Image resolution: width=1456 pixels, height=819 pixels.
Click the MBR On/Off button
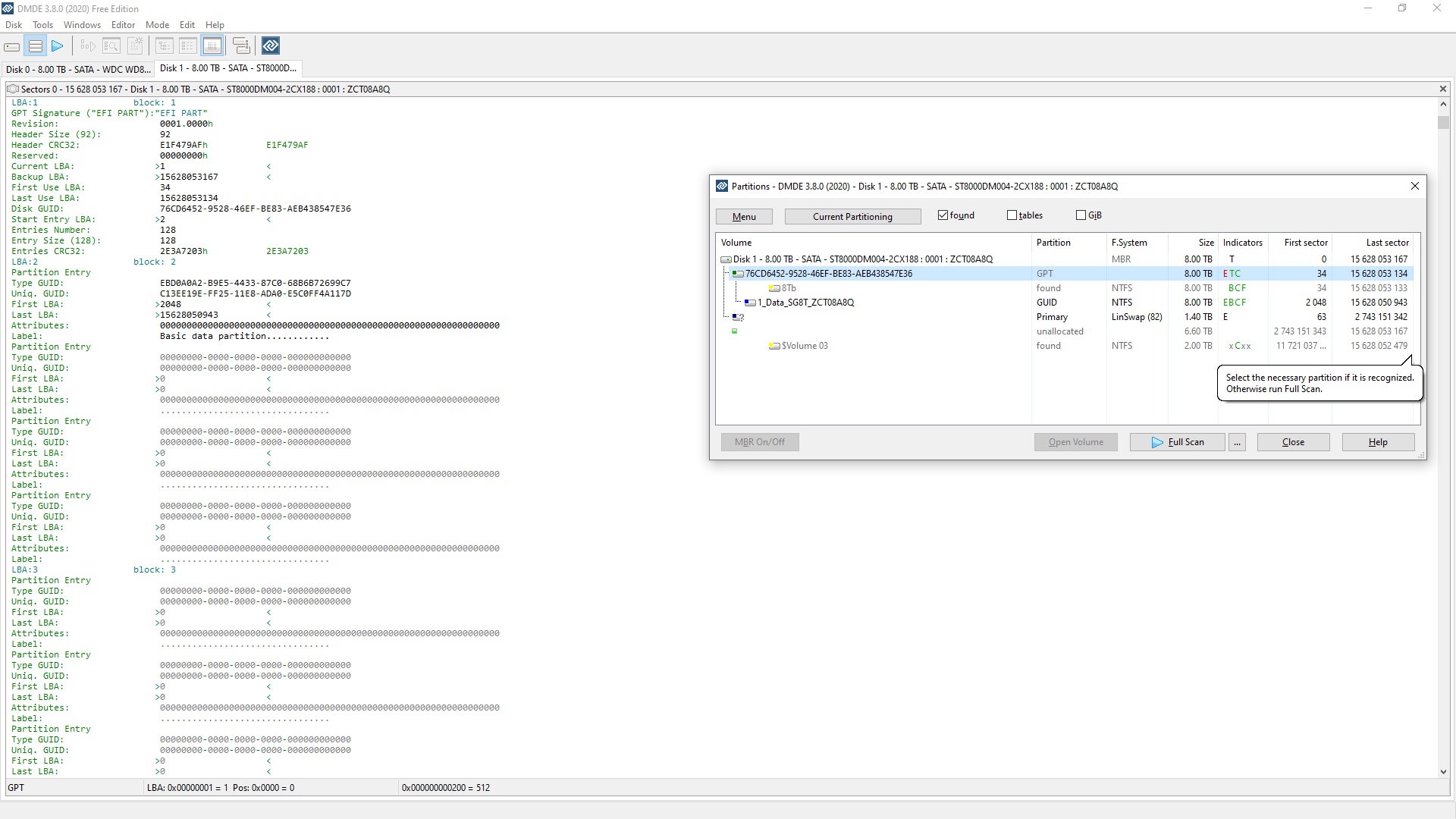tap(760, 442)
